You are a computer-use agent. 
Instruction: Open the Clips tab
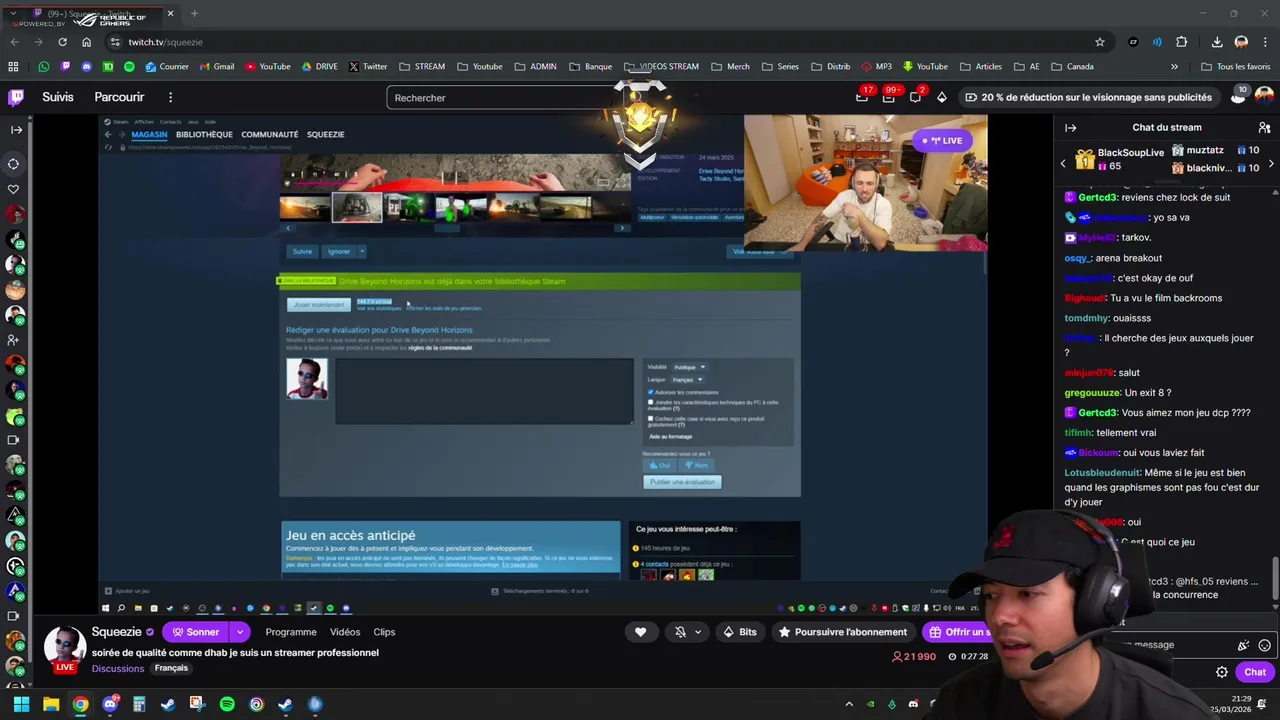(x=384, y=632)
